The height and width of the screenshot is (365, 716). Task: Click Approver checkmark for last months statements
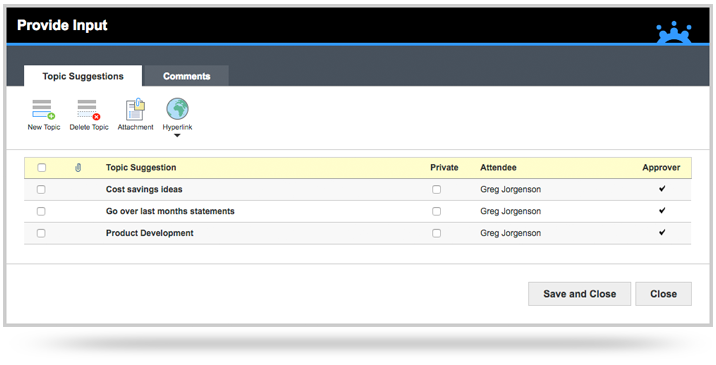[x=662, y=210]
